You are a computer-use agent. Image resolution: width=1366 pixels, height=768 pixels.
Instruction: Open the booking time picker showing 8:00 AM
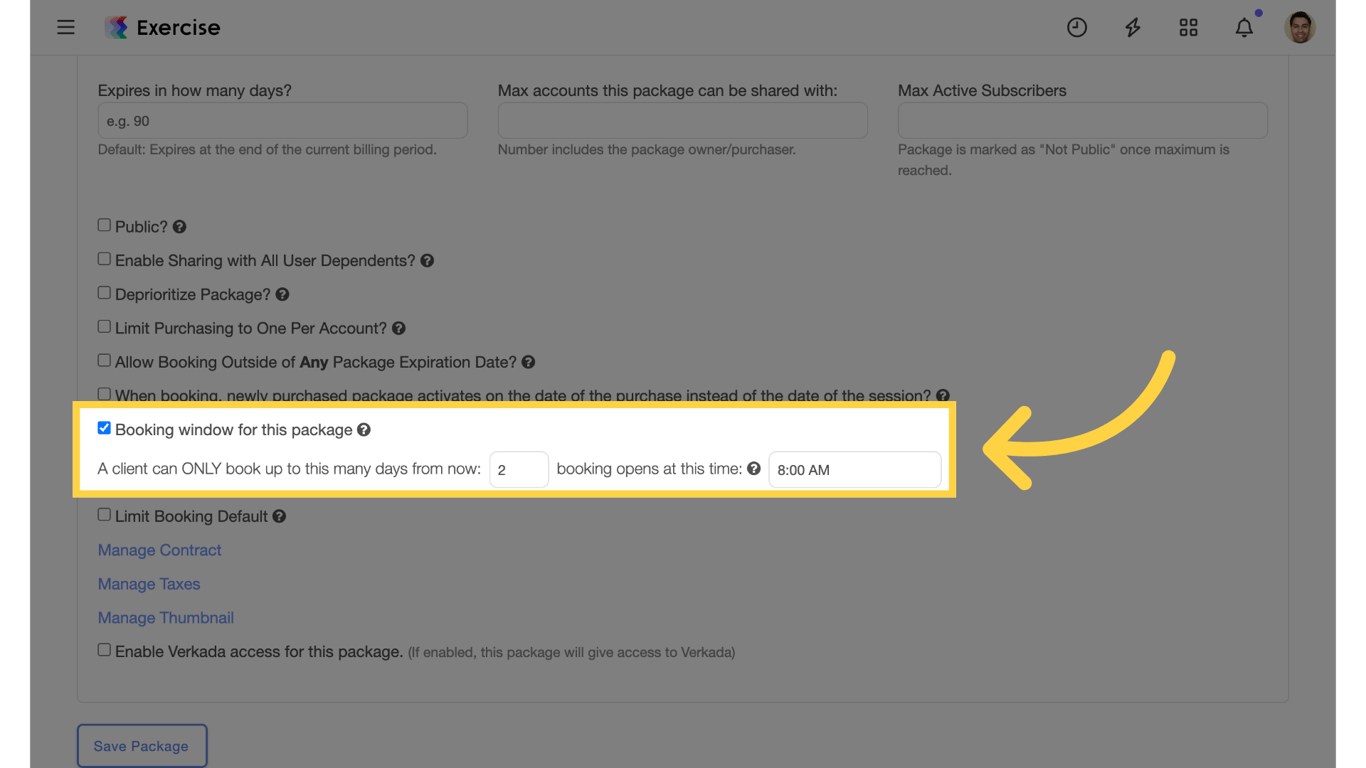pos(854,469)
